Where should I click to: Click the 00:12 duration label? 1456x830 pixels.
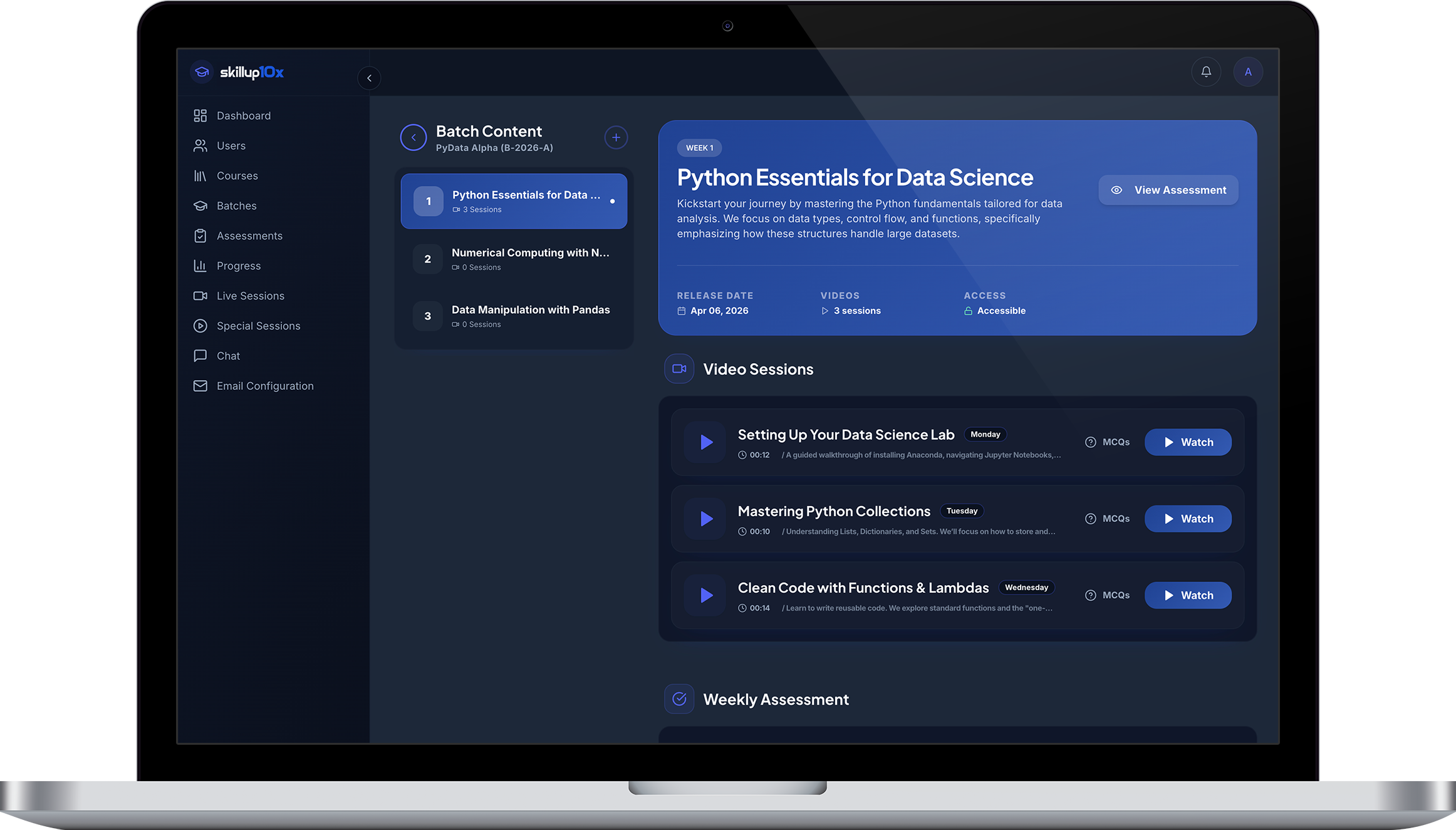pos(754,455)
